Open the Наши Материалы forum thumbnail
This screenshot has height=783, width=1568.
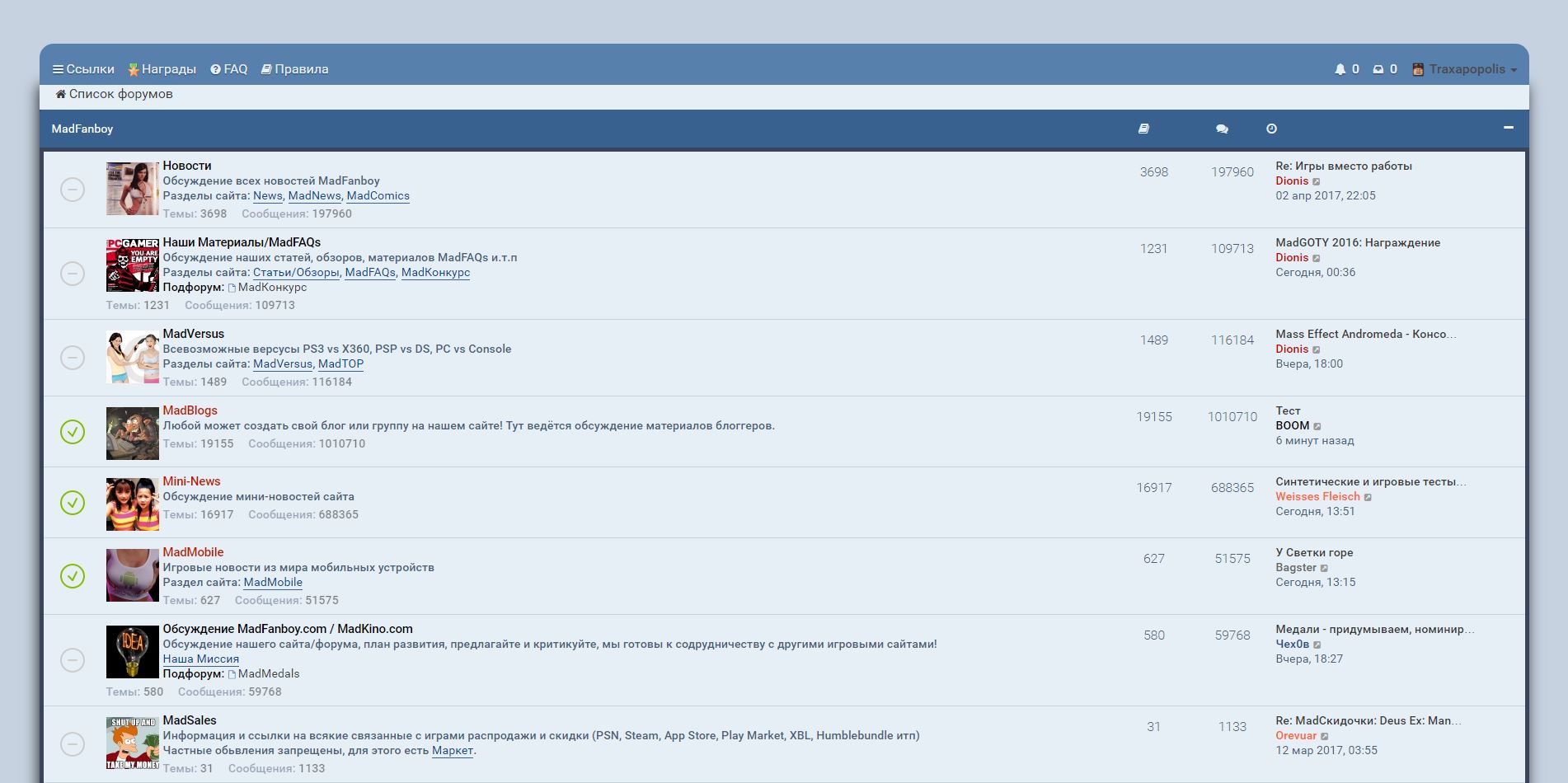click(132, 265)
